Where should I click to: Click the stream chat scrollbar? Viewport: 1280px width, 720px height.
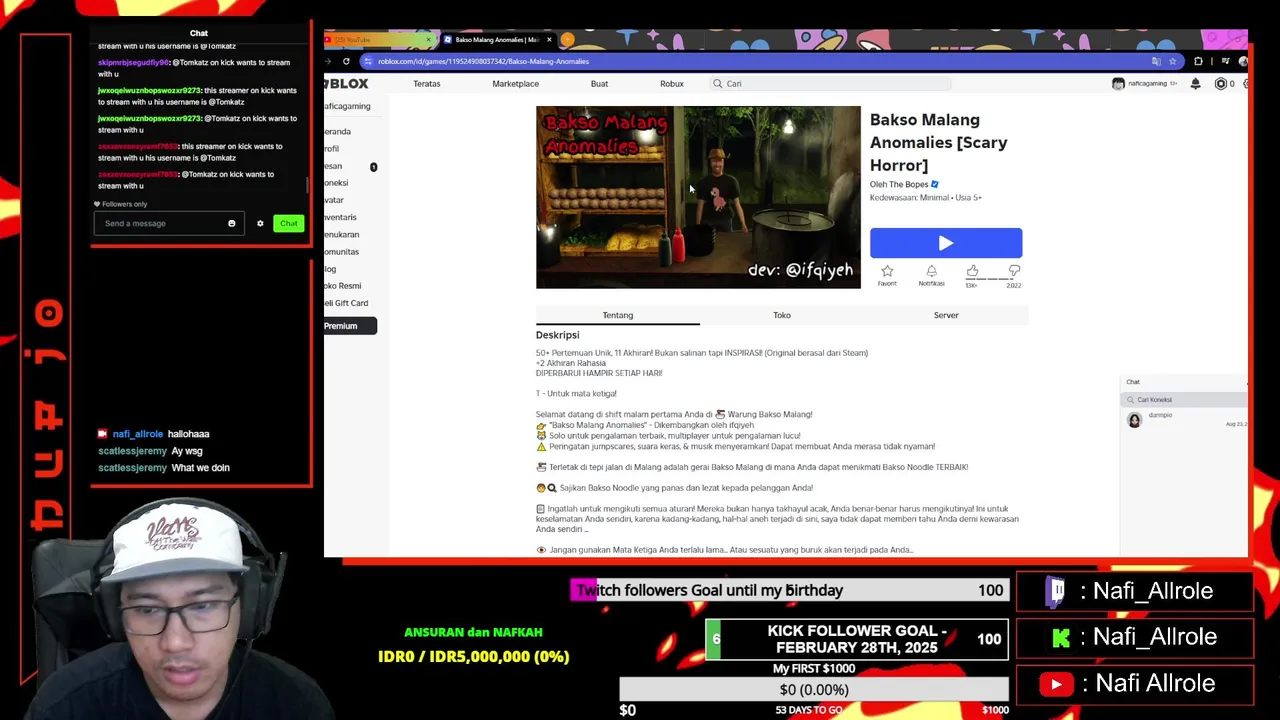[x=307, y=186]
